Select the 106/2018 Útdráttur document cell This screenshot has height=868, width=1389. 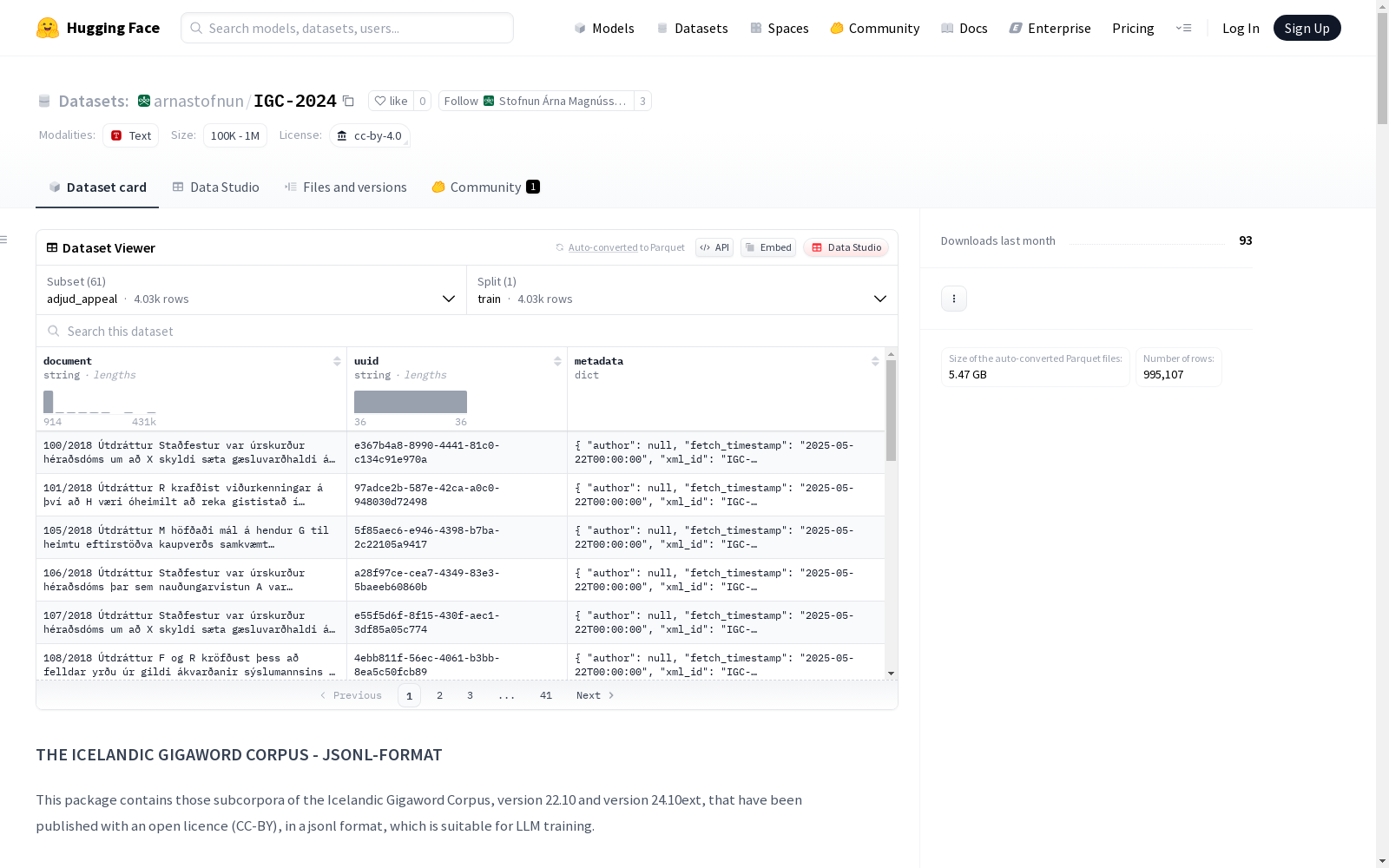point(191,580)
